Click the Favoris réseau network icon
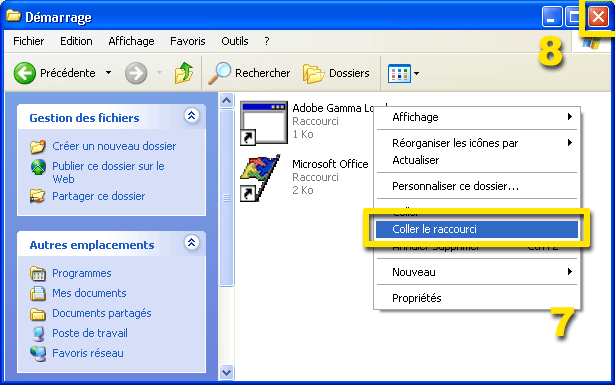615x385 pixels. [38, 353]
